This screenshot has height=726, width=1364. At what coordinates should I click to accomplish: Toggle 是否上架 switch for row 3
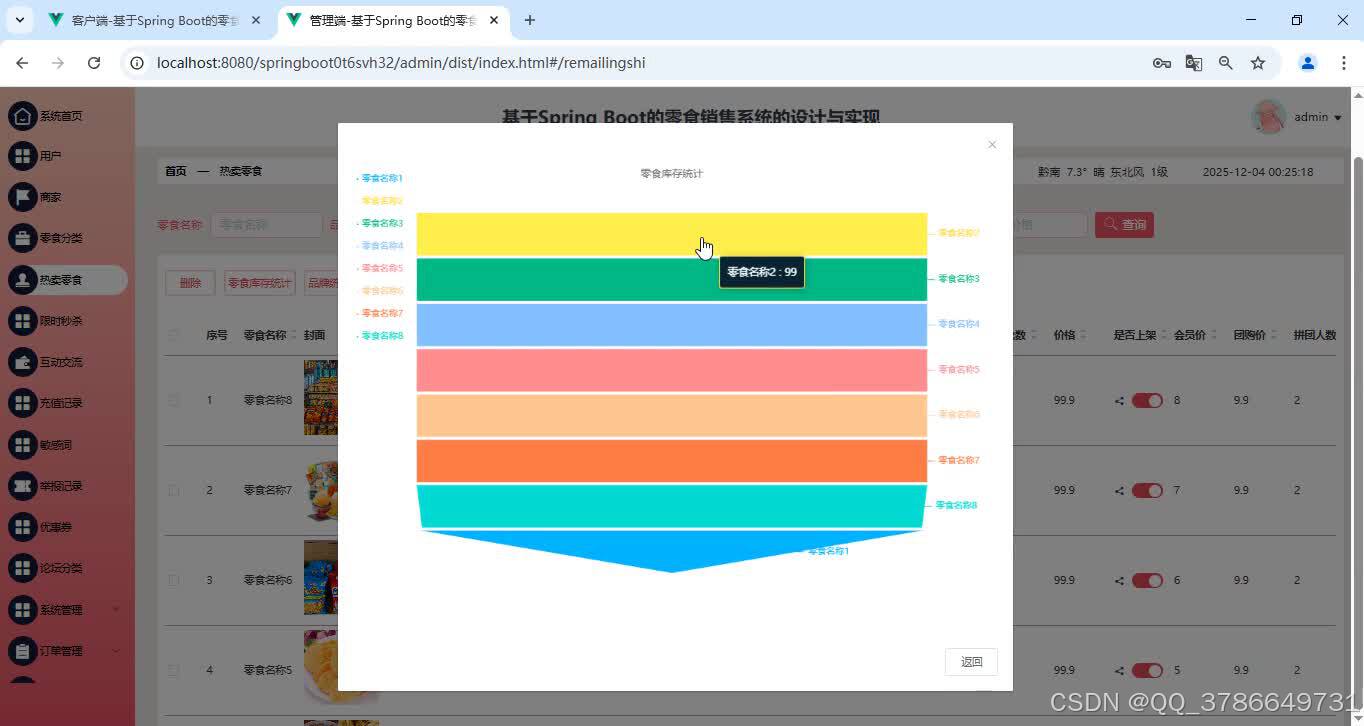[x=1147, y=581]
